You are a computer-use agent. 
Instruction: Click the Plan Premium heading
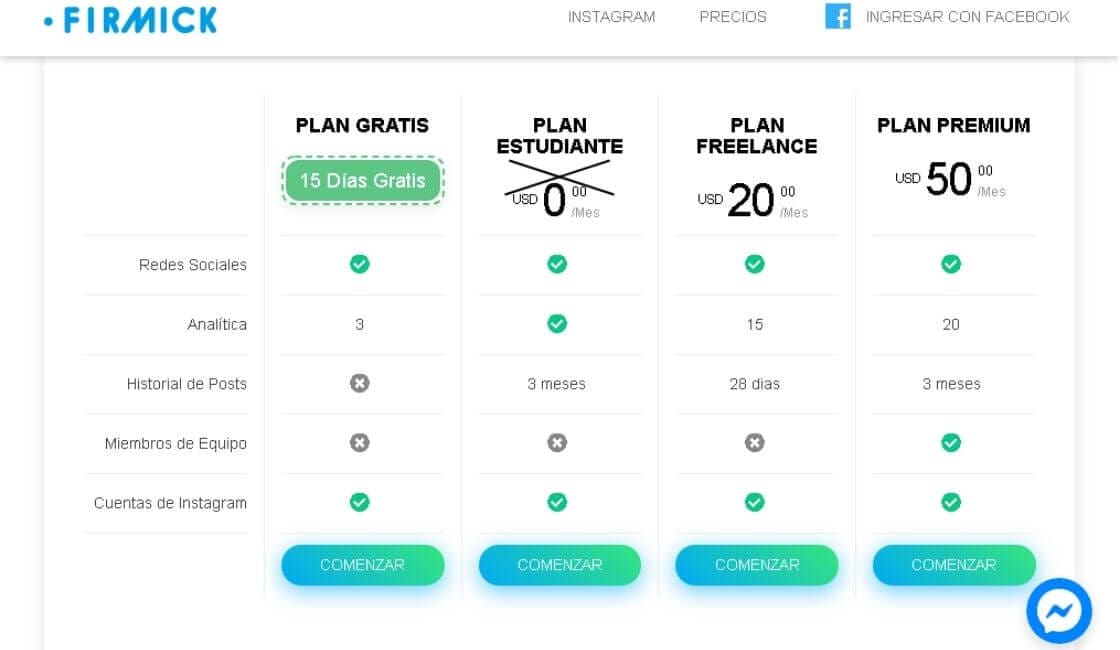coord(953,125)
